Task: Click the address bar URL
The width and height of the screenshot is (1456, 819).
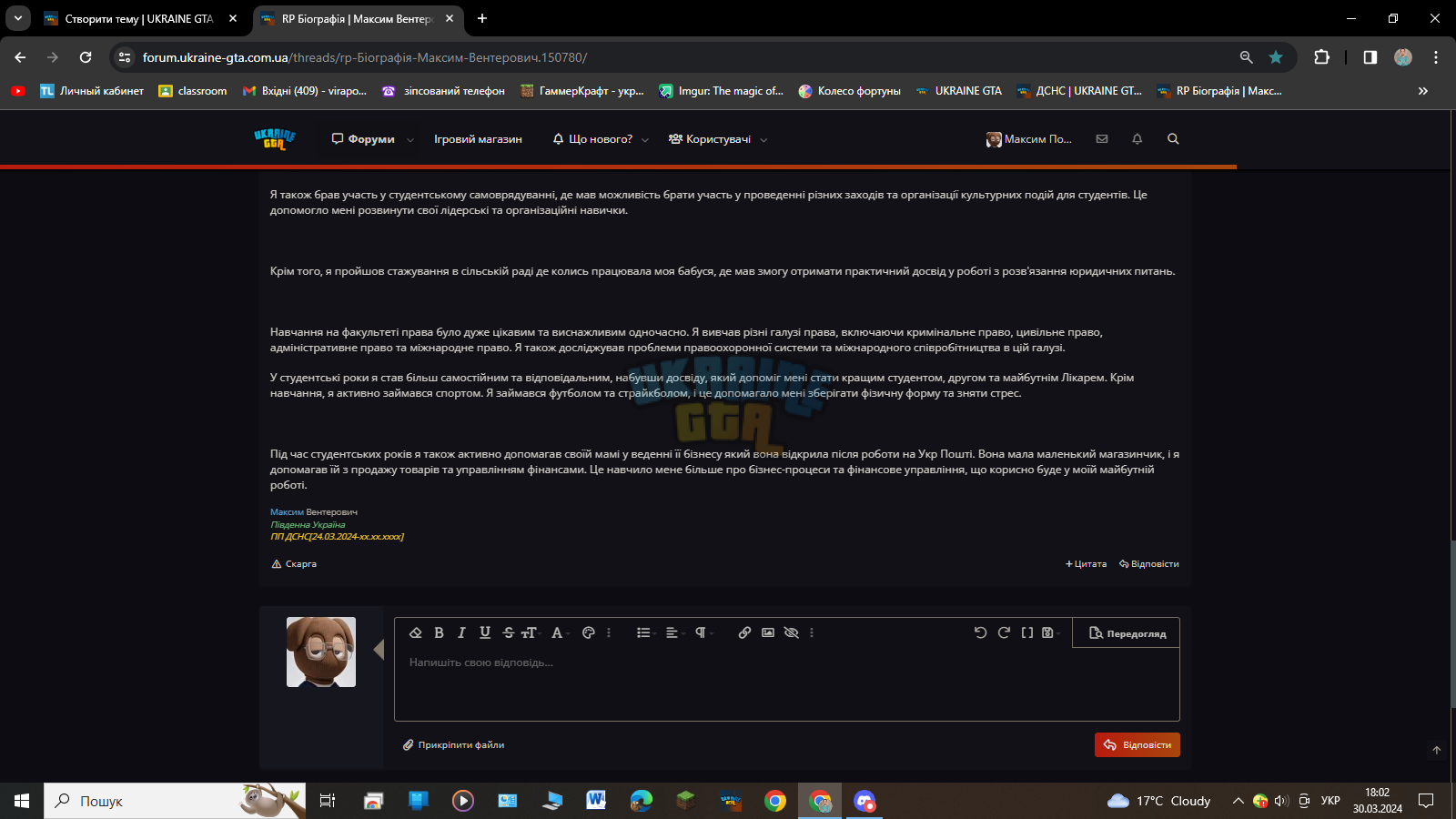Action: [x=365, y=57]
